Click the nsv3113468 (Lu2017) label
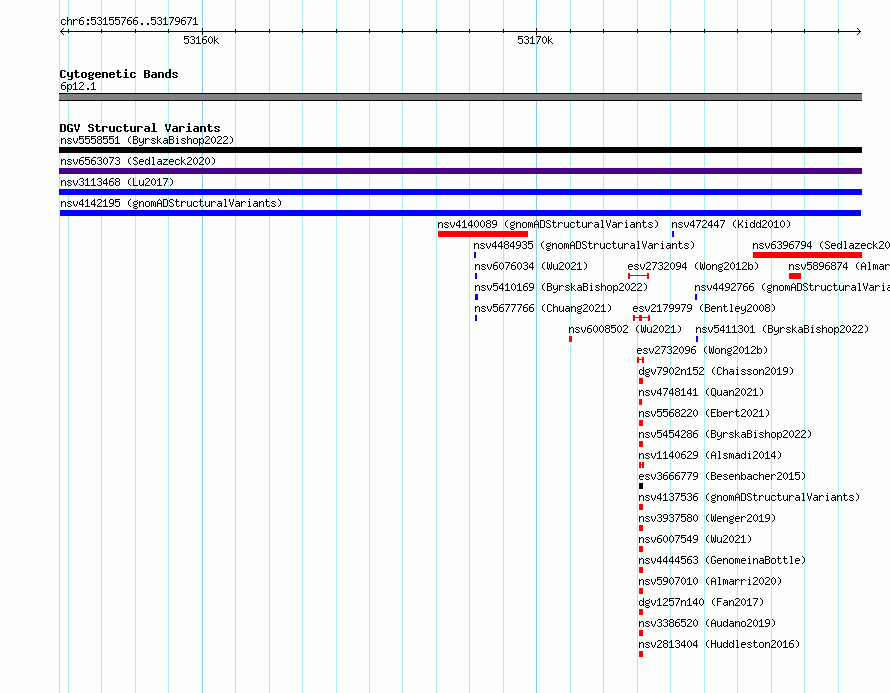 [x=117, y=182]
